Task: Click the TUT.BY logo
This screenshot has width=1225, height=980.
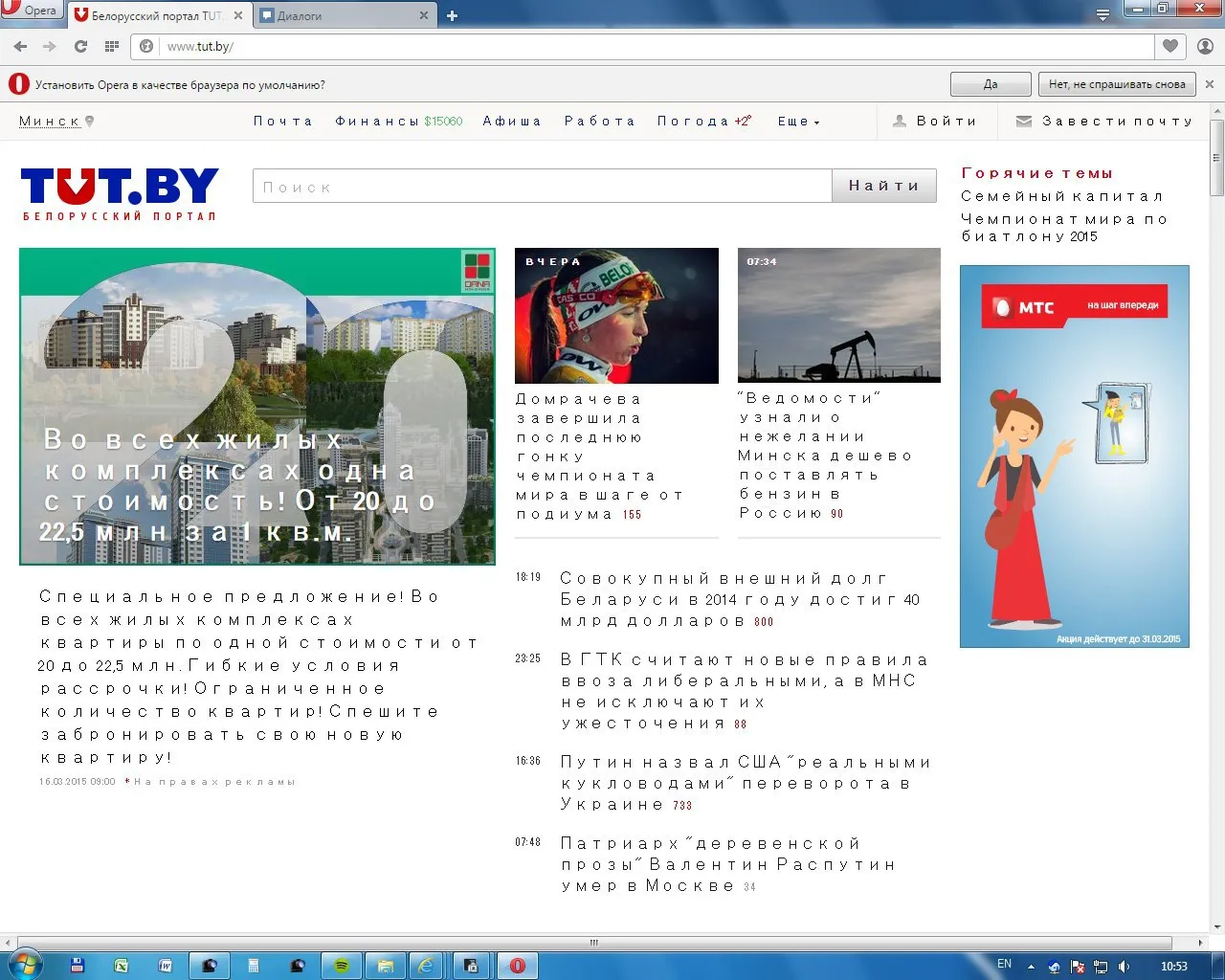Action: 120,193
